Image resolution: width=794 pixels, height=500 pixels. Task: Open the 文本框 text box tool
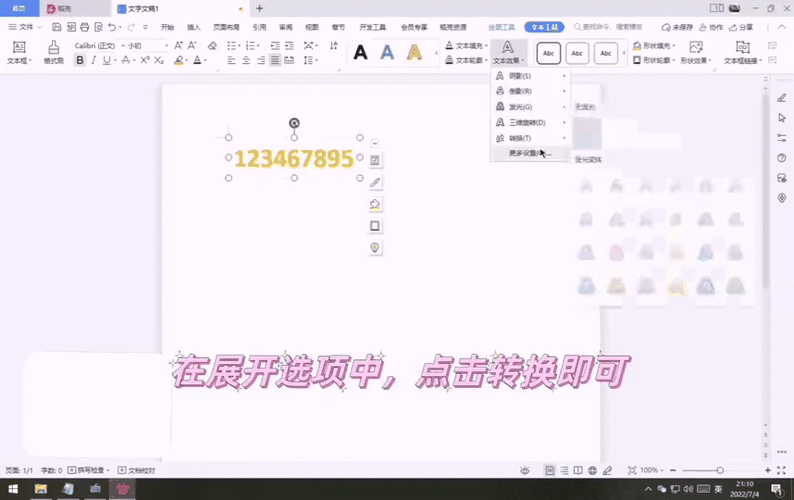pyautogui.click(x=19, y=52)
